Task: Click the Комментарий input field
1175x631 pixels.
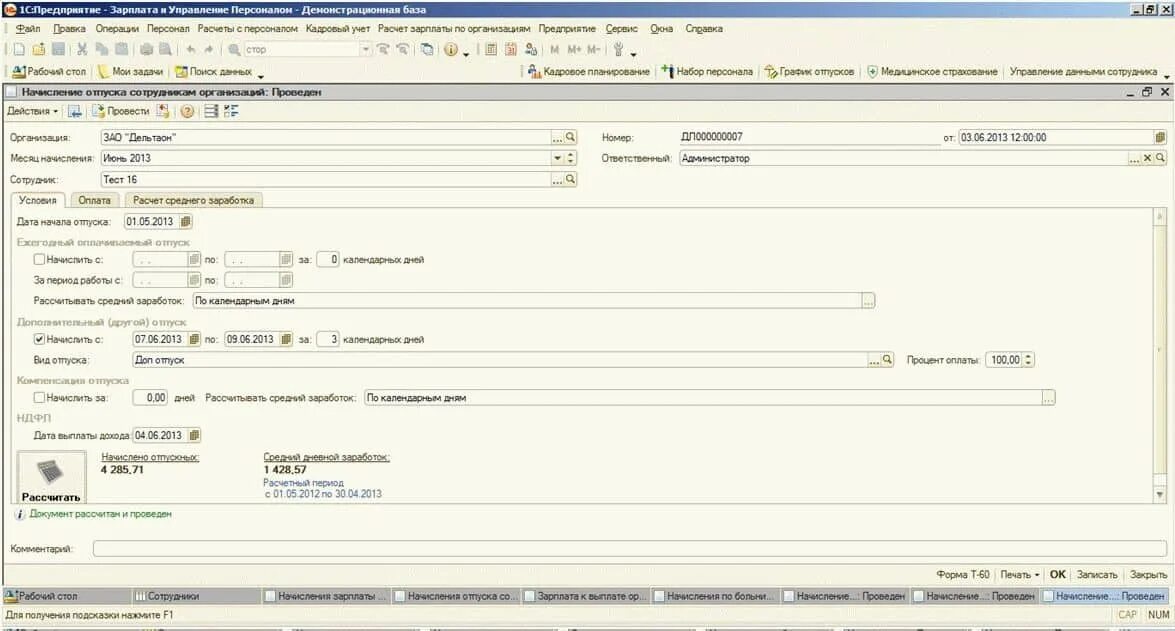Action: (629, 549)
